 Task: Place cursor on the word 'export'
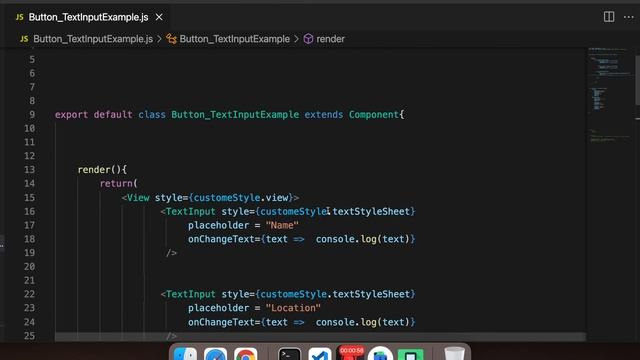[71, 115]
